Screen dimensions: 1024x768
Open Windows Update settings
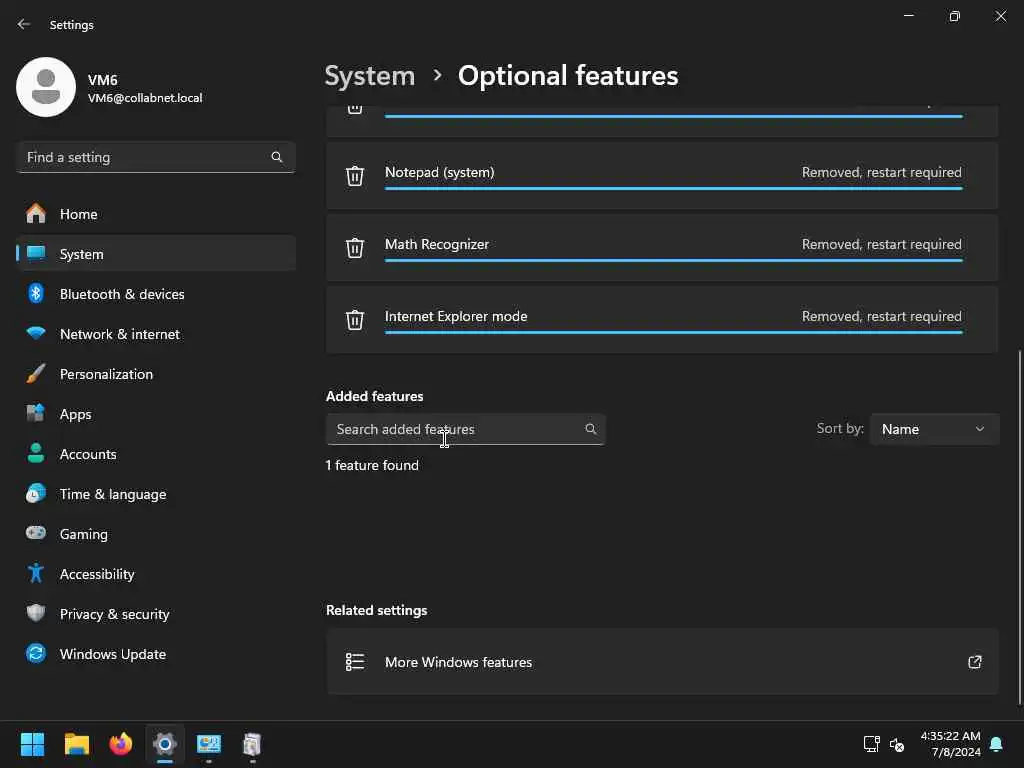156,653
